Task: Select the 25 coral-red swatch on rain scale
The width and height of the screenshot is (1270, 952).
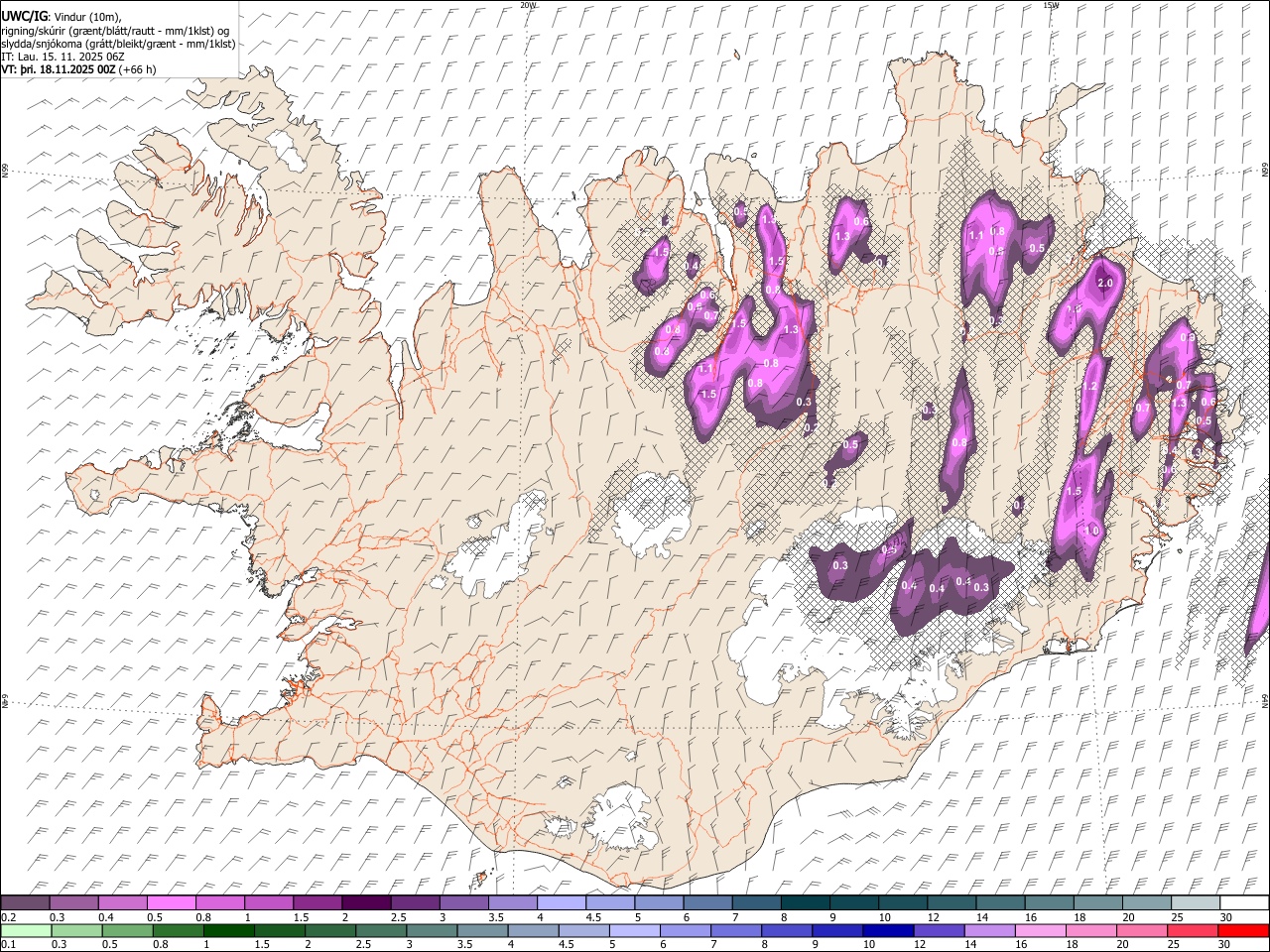Action: point(1192,930)
